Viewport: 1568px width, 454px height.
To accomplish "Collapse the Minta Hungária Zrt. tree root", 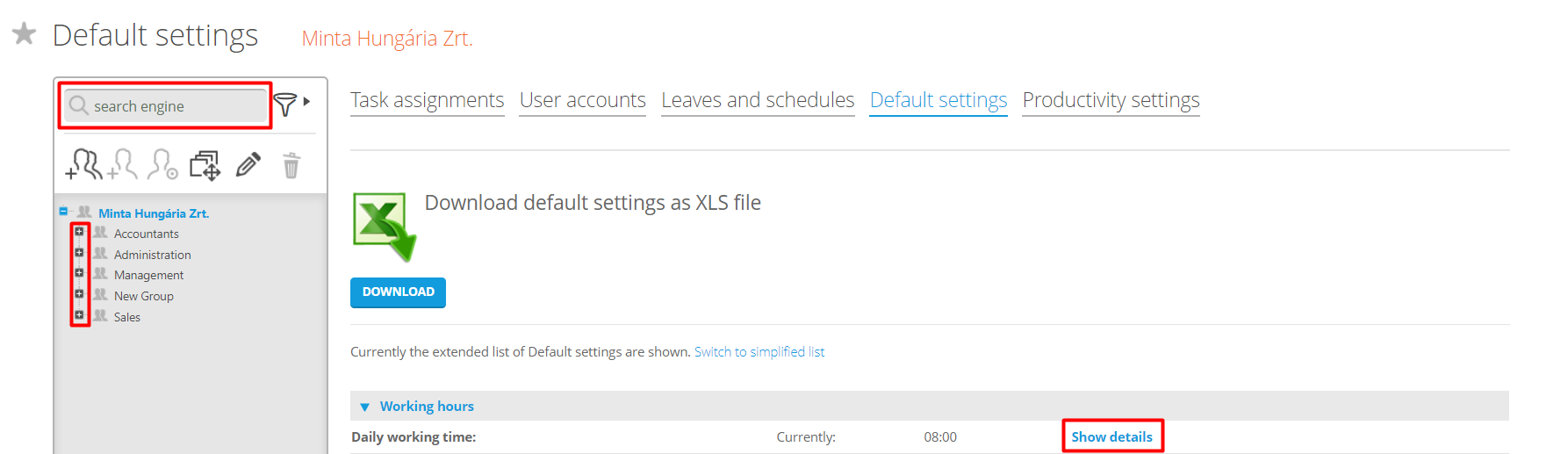I will coord(63,211).
